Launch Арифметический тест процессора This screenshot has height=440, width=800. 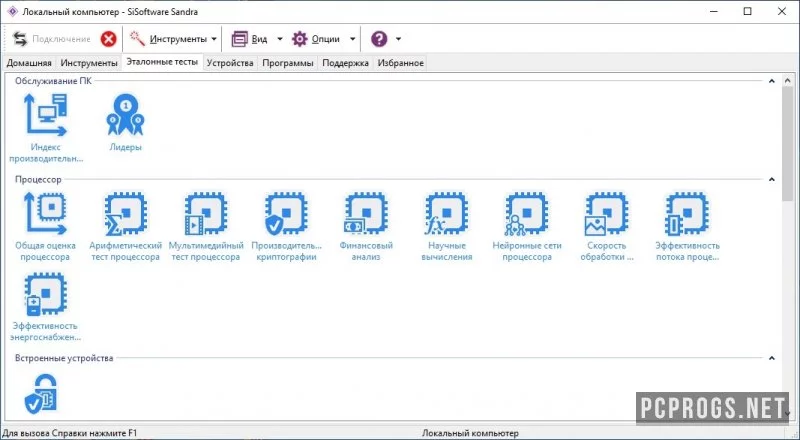tap(126, 214)
